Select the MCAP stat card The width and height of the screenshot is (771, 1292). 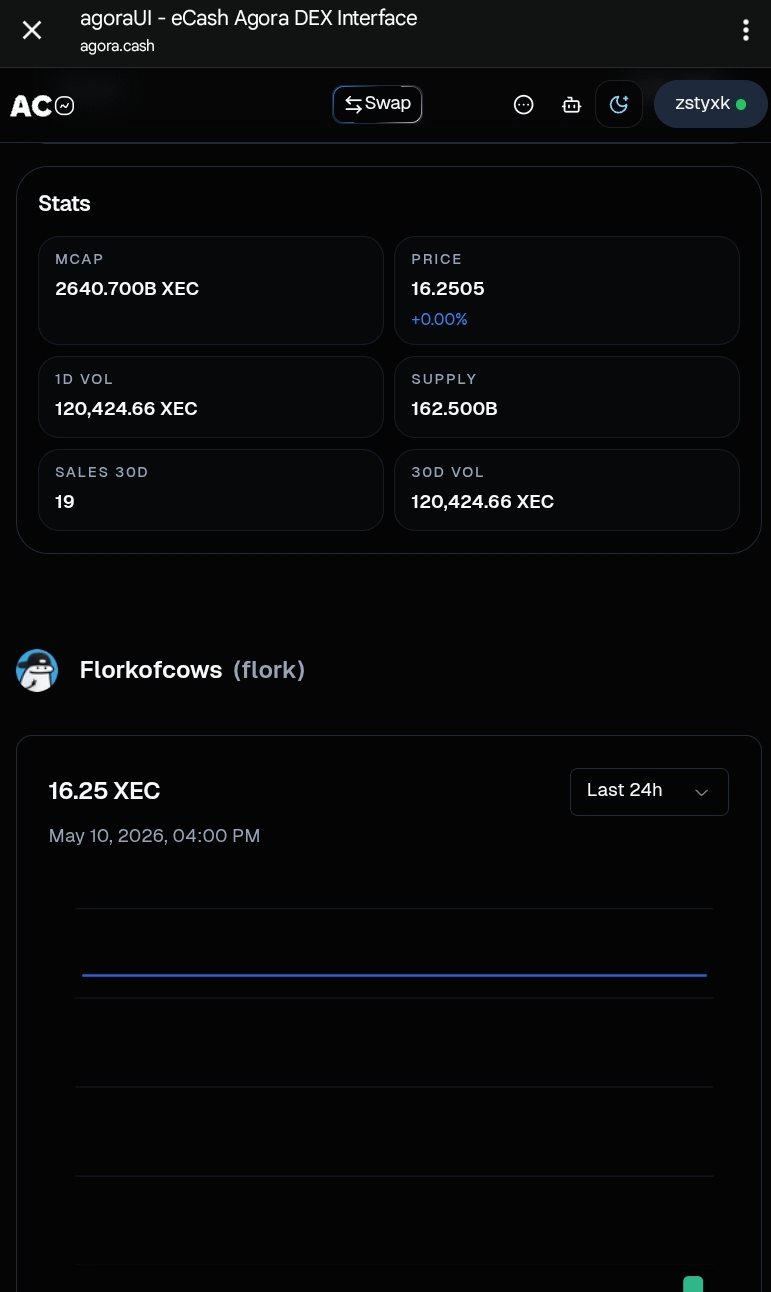tap(210, 290)
